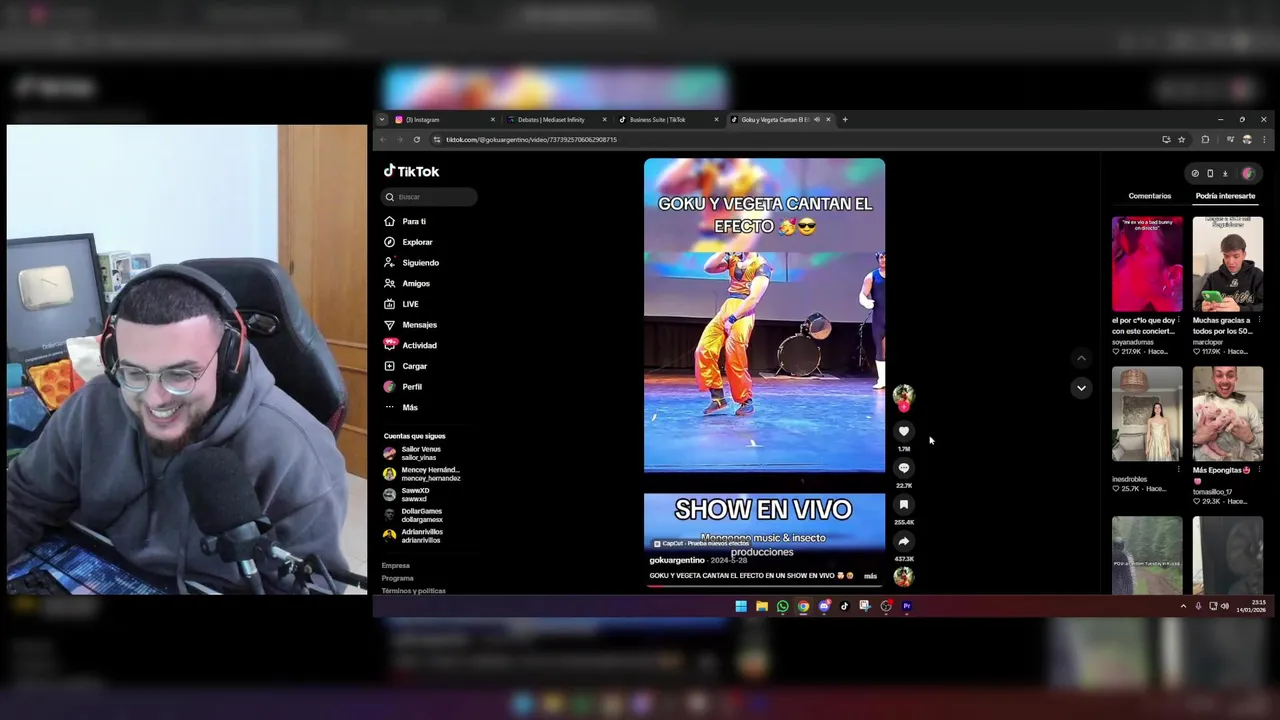Focus the Buscar search field

(x=429, y=197)
